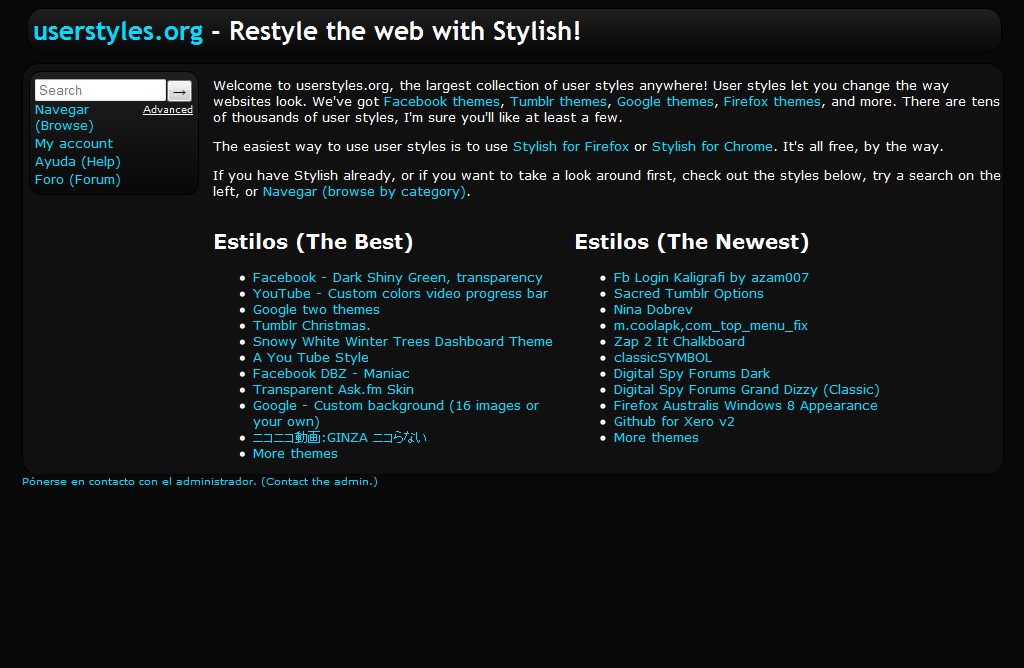Follow Navegar (browse by category) link
This screenshot has width=1024, height=668.
point(364,192)
